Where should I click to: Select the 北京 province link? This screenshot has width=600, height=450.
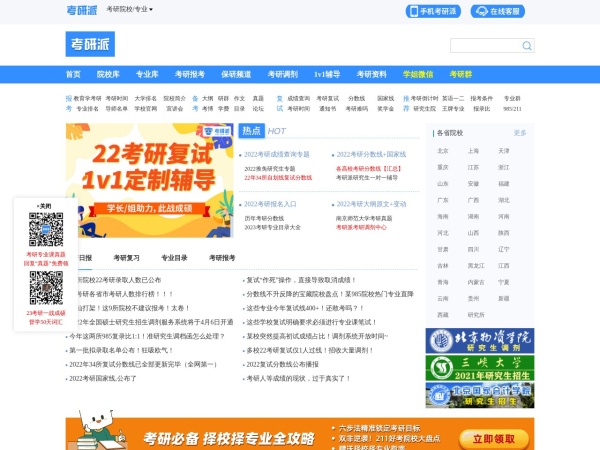(x=443, y=150)
